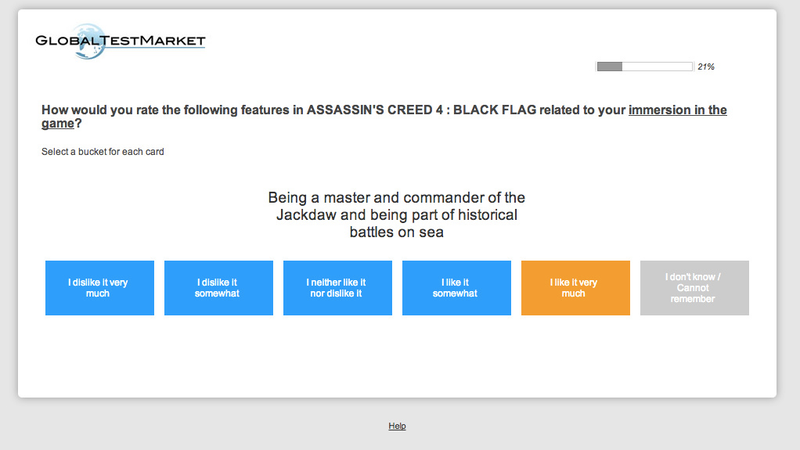Select the "I like it somewhat" bucket
Viewport: 800px width, 450px height.
point(457,288)
